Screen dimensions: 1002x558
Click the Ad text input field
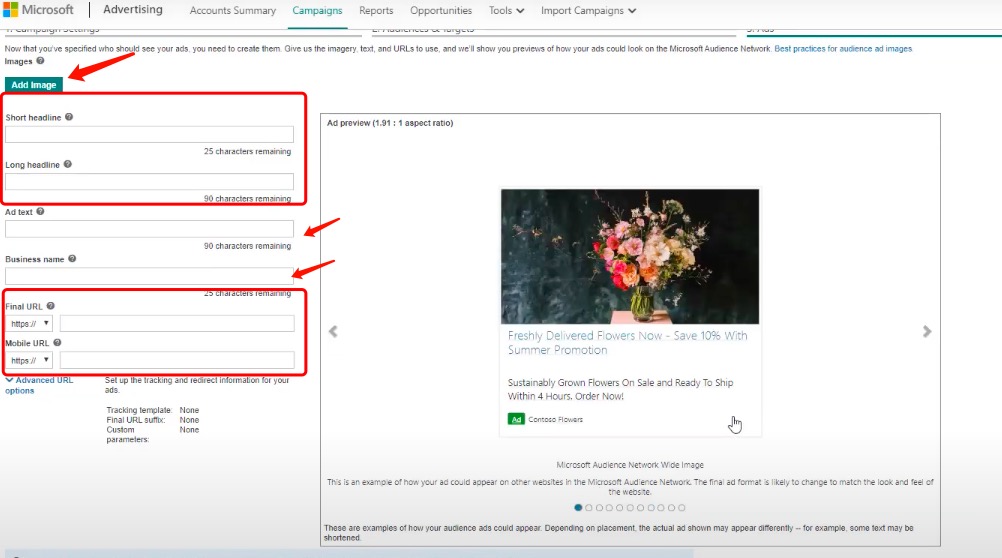(x=150, y=229)
